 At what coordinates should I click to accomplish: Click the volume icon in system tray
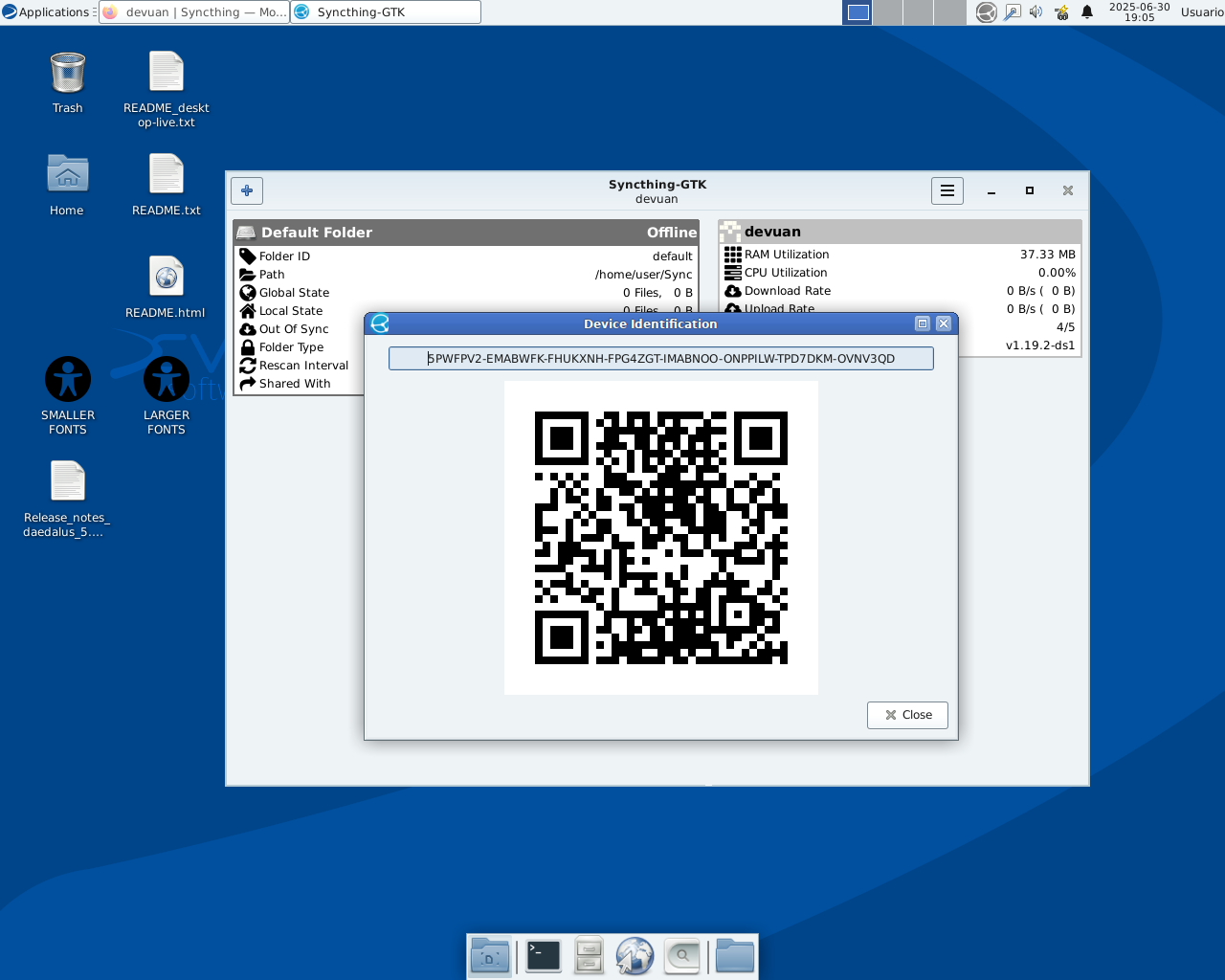[x=1036, y=12]
